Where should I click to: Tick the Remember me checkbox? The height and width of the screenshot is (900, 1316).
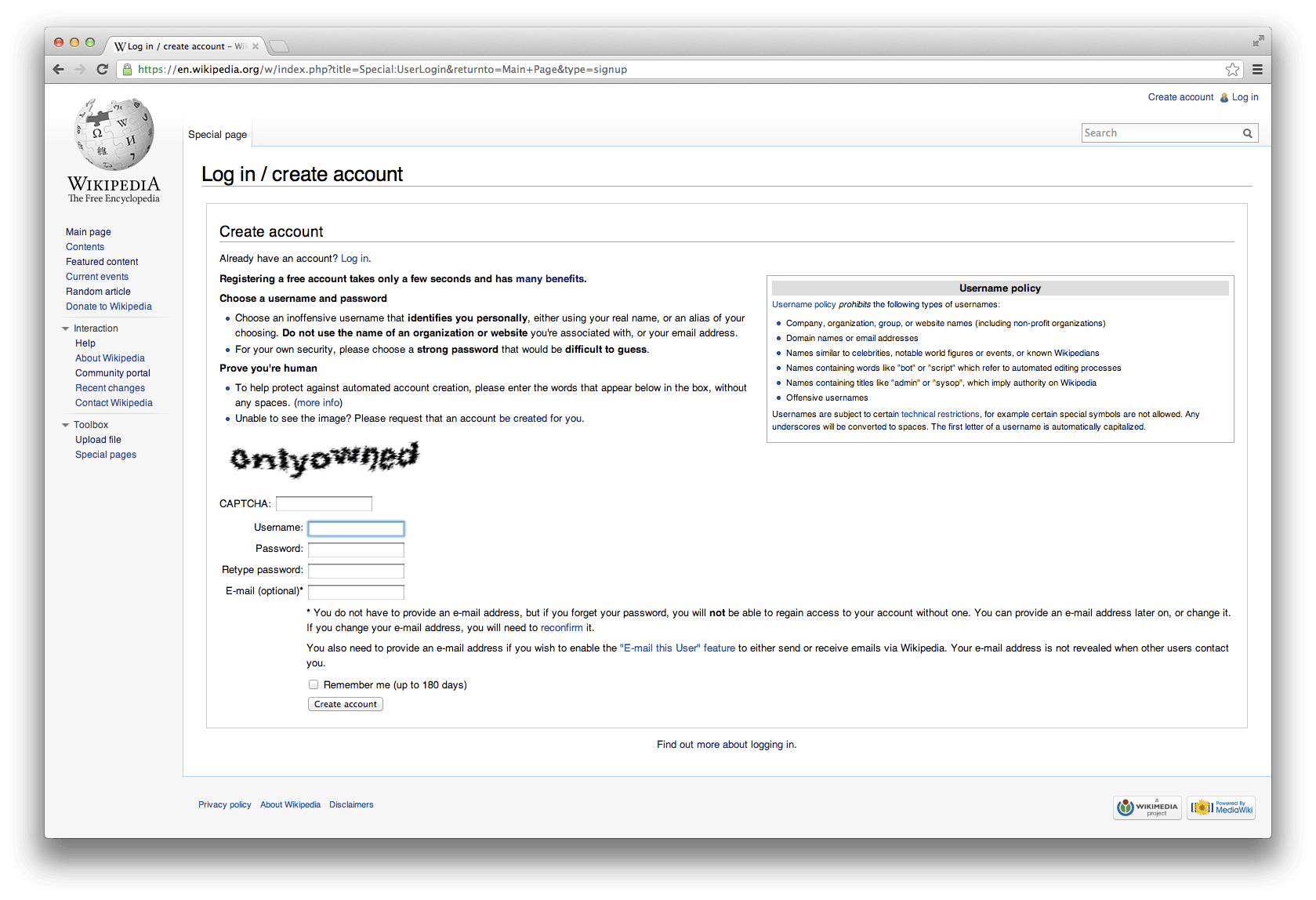coord(314,684)
